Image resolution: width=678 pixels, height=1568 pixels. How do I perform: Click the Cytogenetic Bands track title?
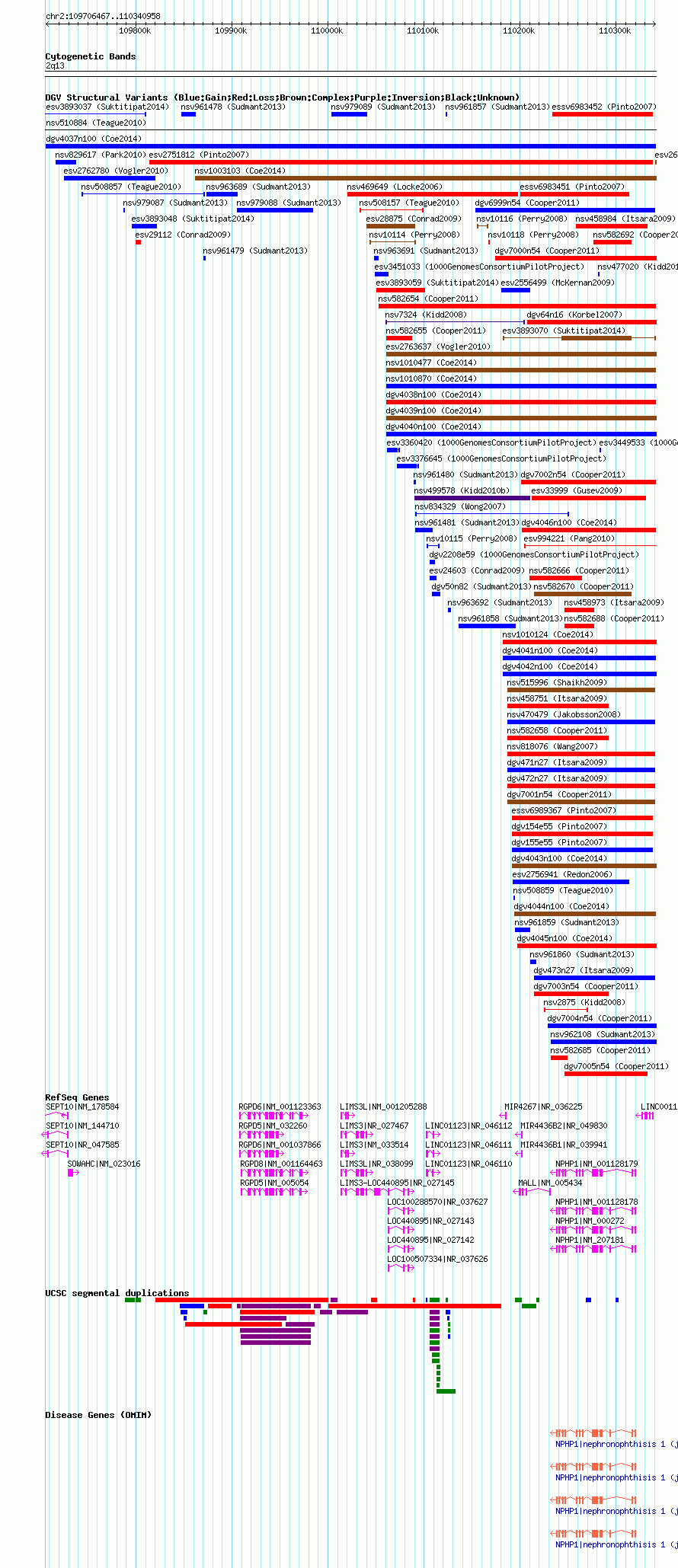pyautogui.click(x=90, y=56)
